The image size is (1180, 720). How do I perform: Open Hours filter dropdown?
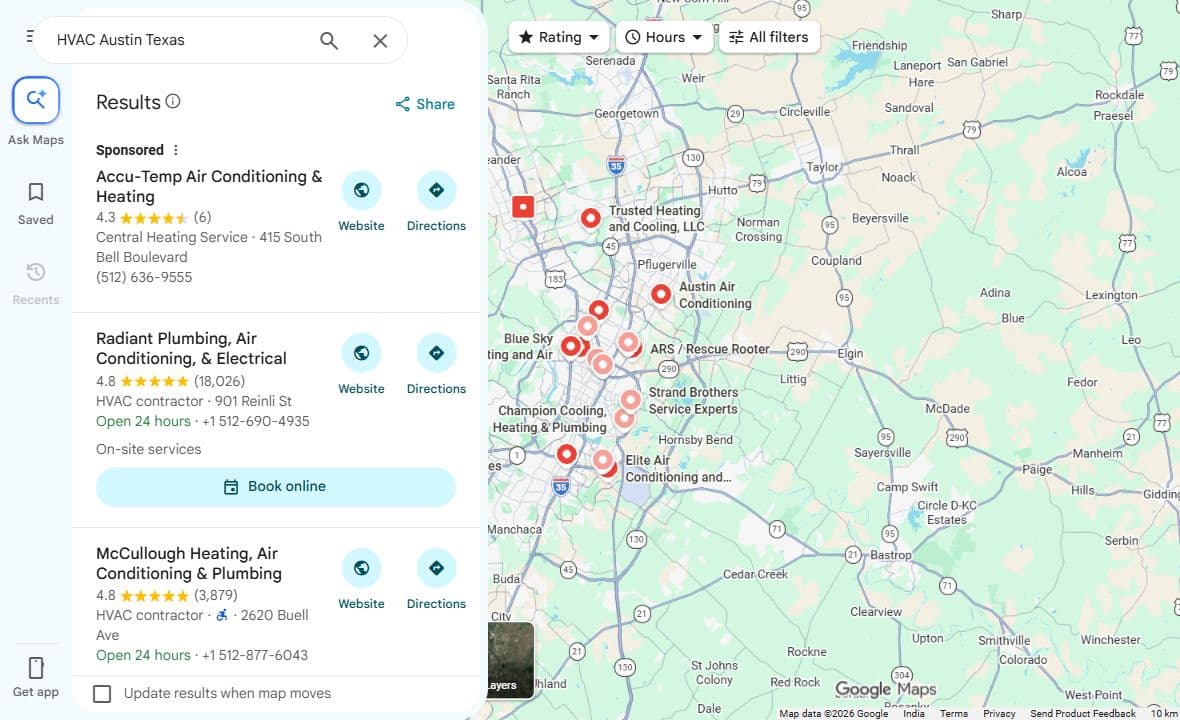pos(664,37)
